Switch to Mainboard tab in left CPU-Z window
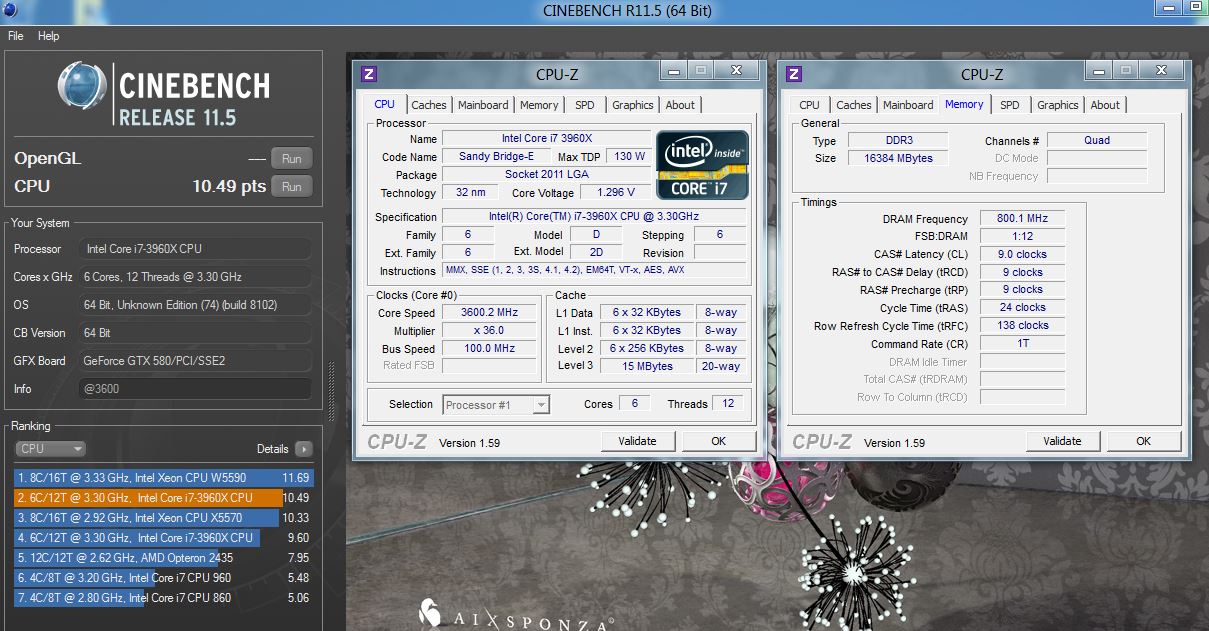The image size is (1209, 631). tap(483, 105)
